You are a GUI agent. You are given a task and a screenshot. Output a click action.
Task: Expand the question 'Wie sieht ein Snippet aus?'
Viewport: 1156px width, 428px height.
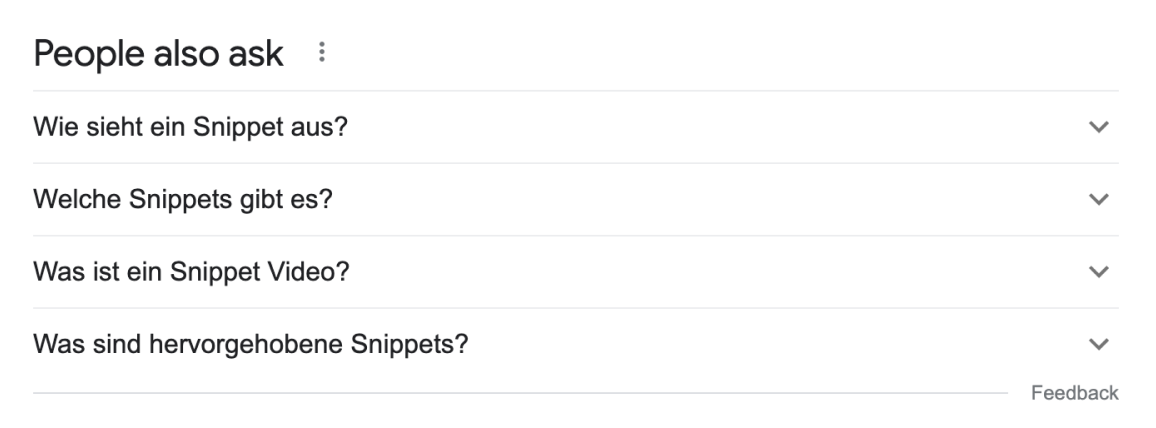click(x=190, y=128)
